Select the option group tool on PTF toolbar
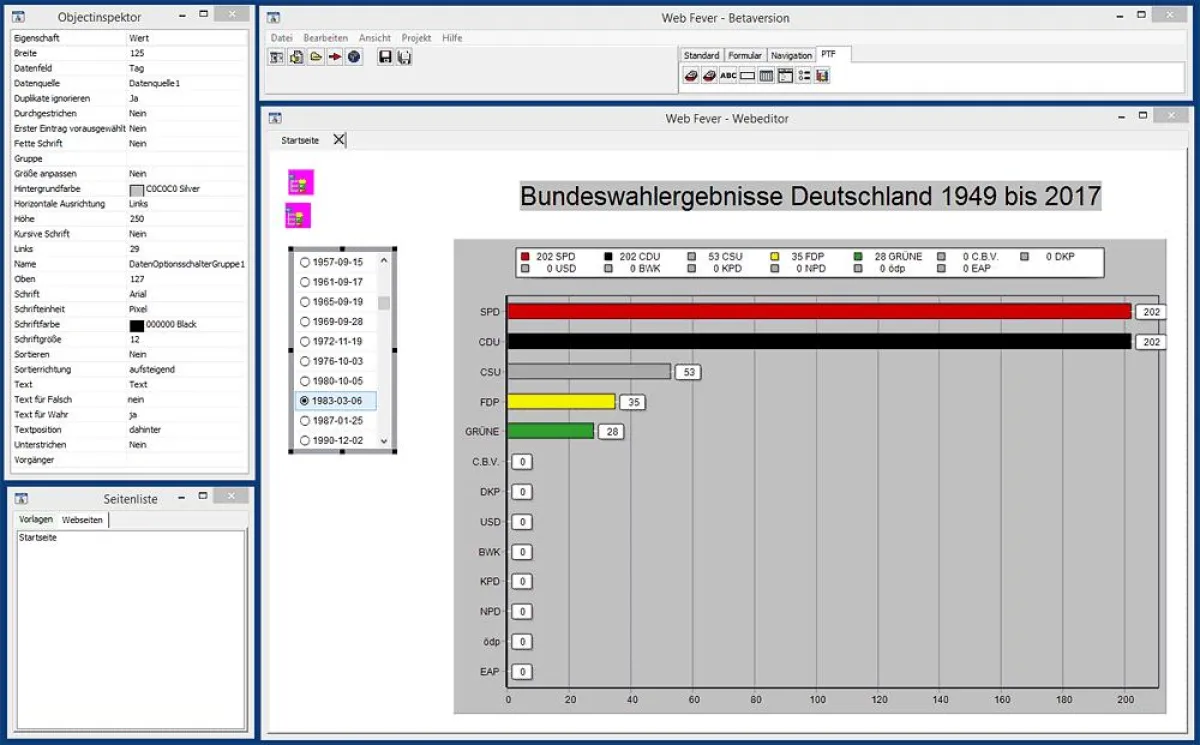 pos(802,75)
